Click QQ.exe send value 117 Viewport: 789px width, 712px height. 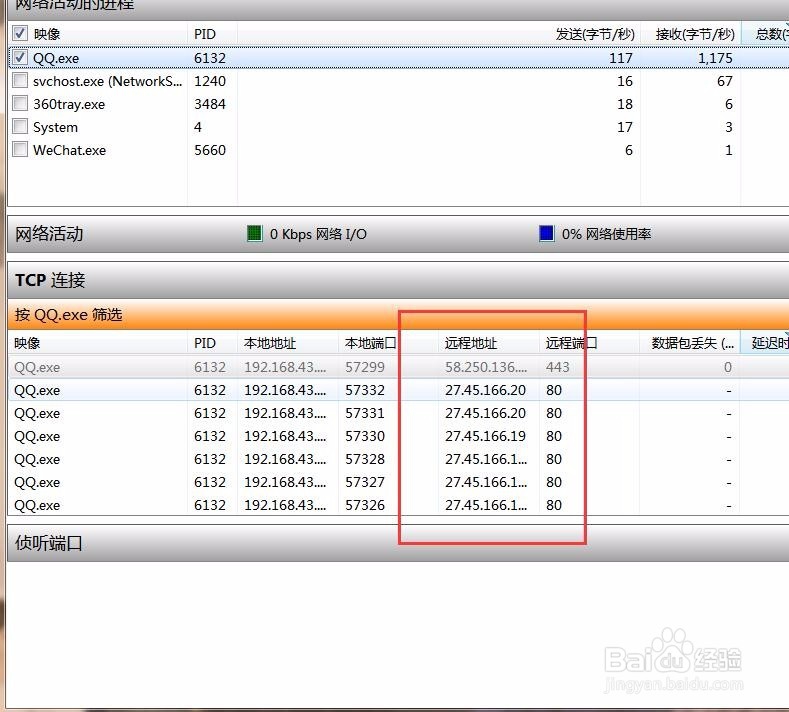tap(620, 58)
